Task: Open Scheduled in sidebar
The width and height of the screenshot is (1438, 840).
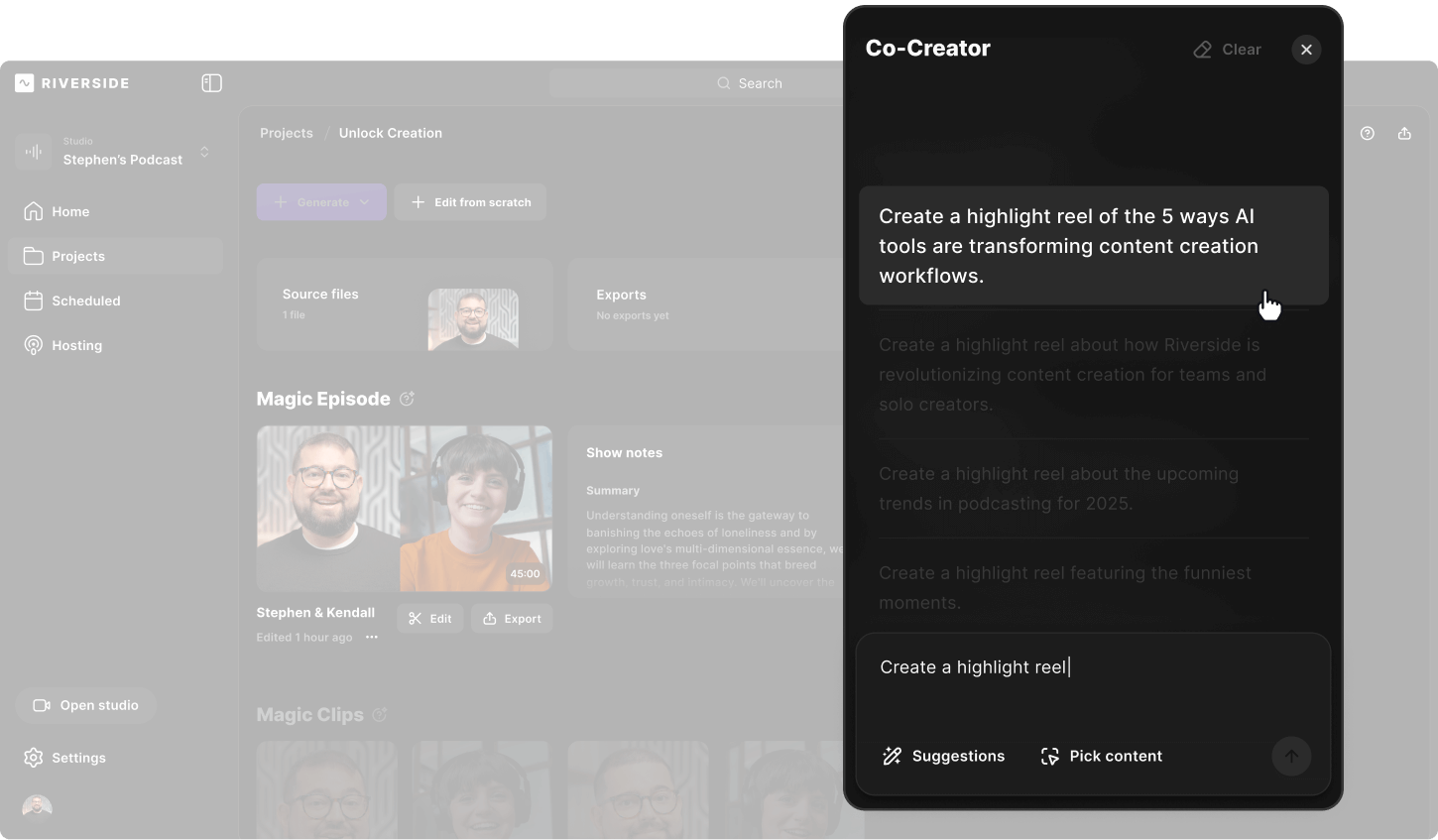Action: tap(115, 300)
